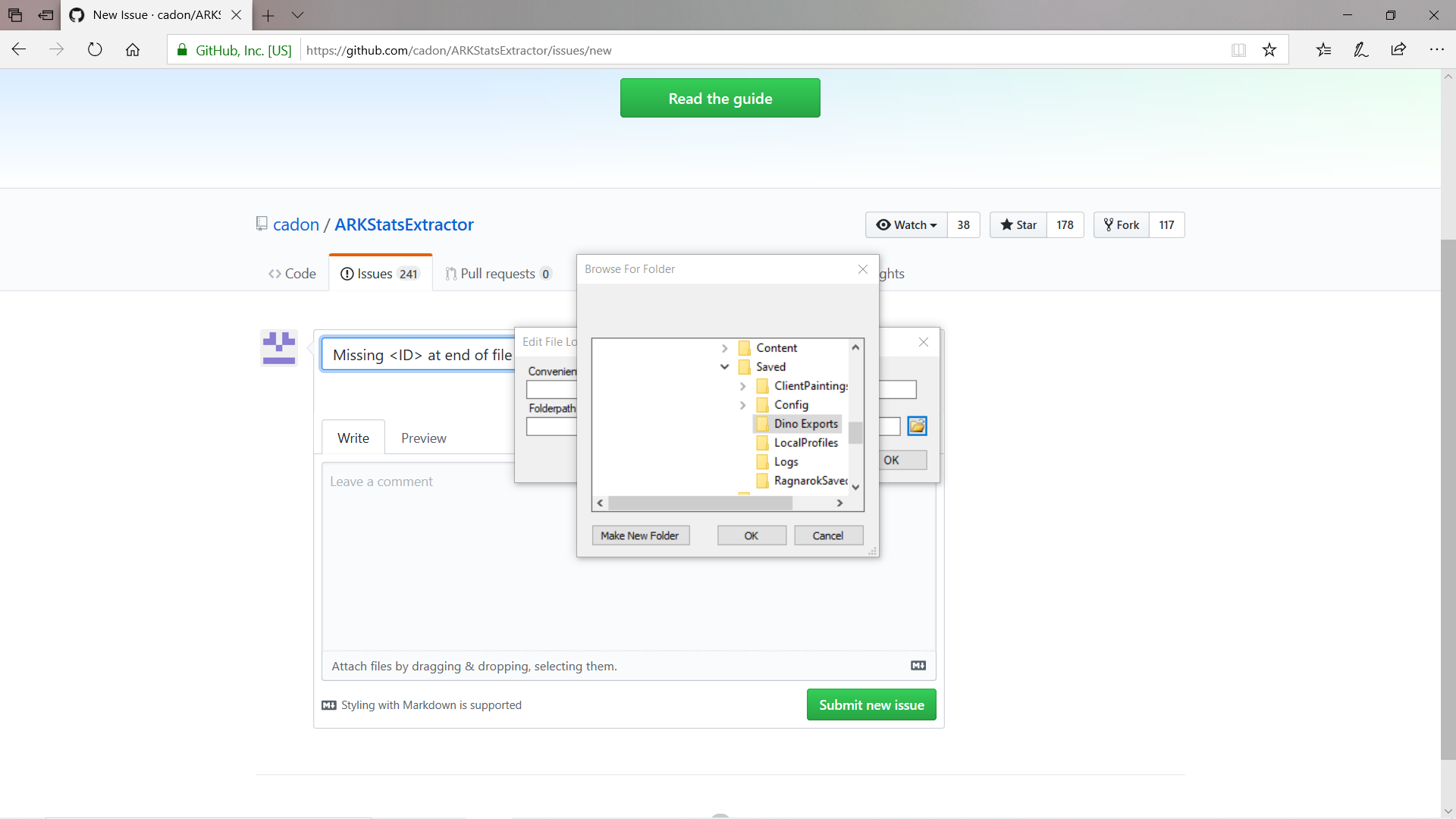Click the Make New Folder button
The width and height of the screenshot is (1456, 819).
pos(640,535)
